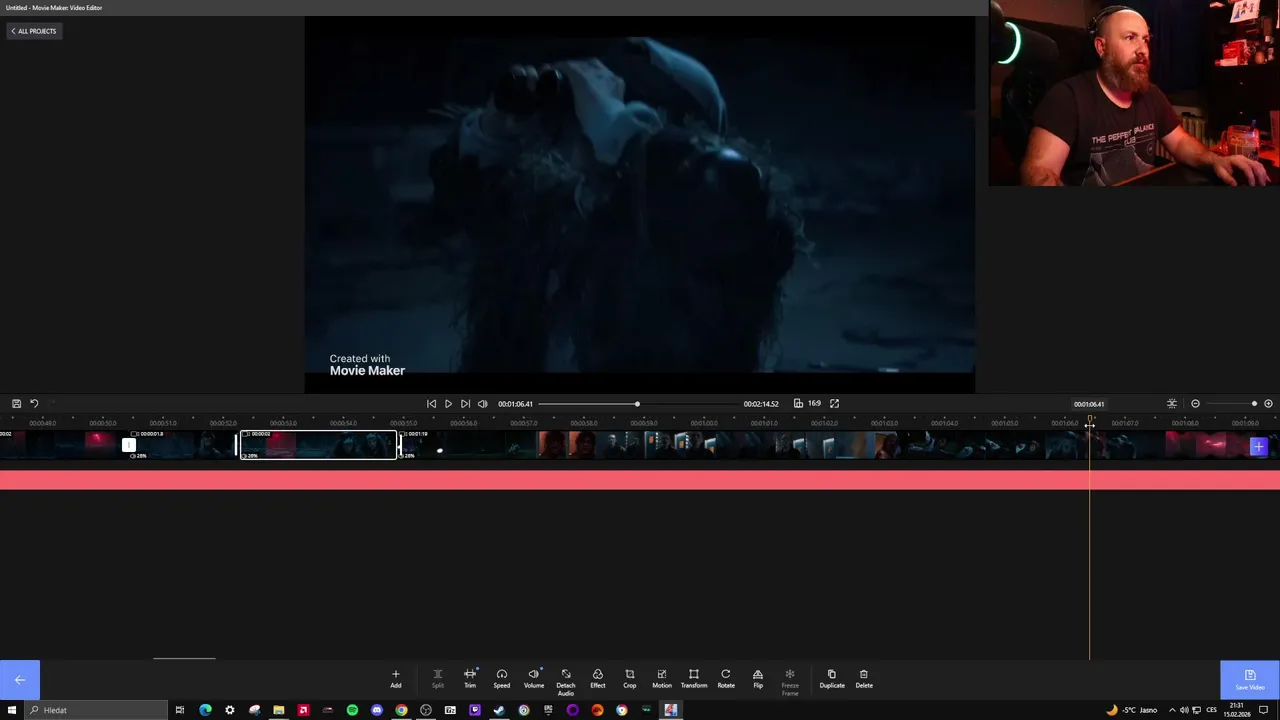Click the horizontal timeline scrollbar
1280x720 pixels.
[184, 658]
